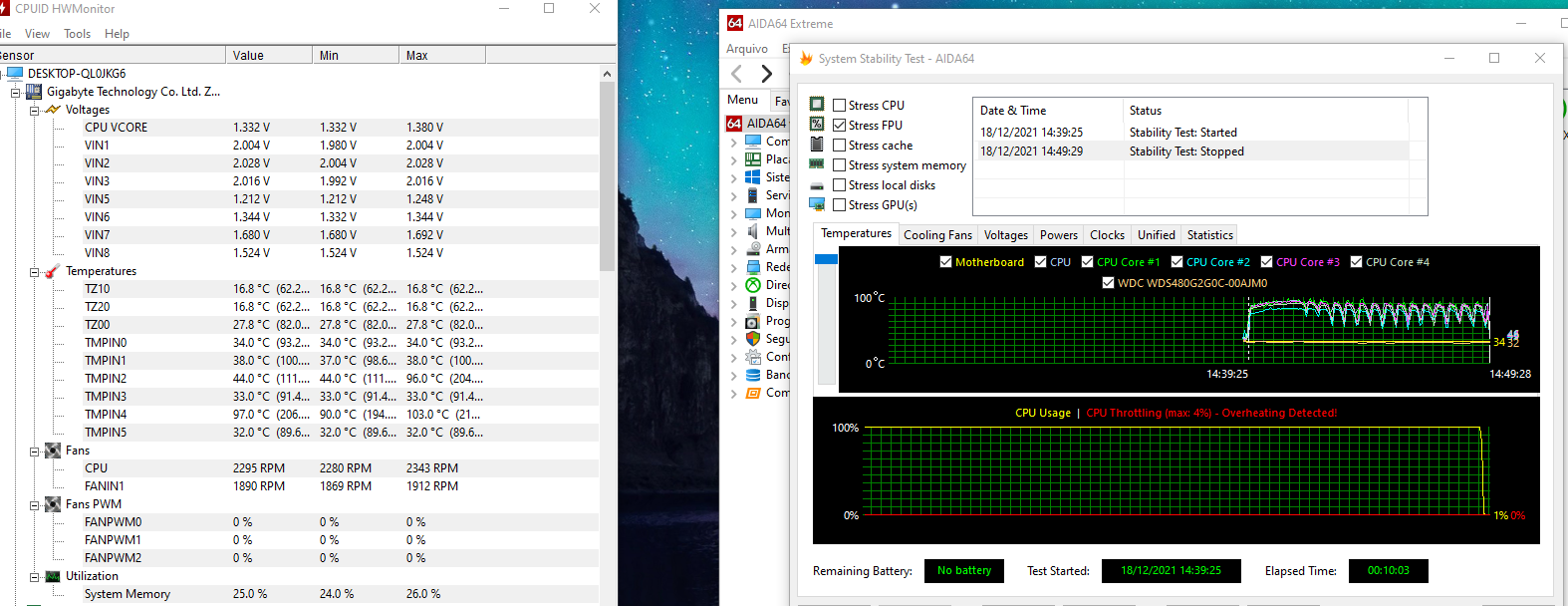Enable the Stress local disks checkbox
Viewport: 1568px width, 606px height.
[x=840, y=184]
